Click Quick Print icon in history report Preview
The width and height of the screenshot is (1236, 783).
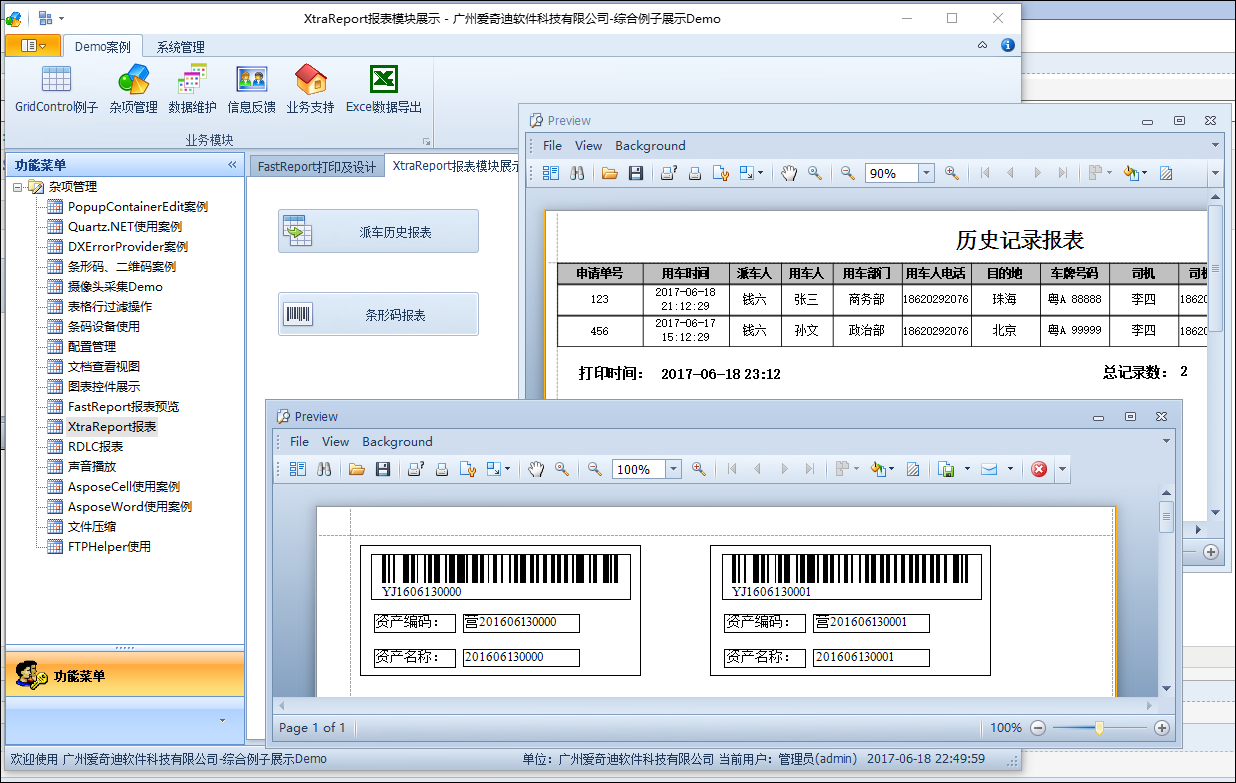[x=695, y=173]
